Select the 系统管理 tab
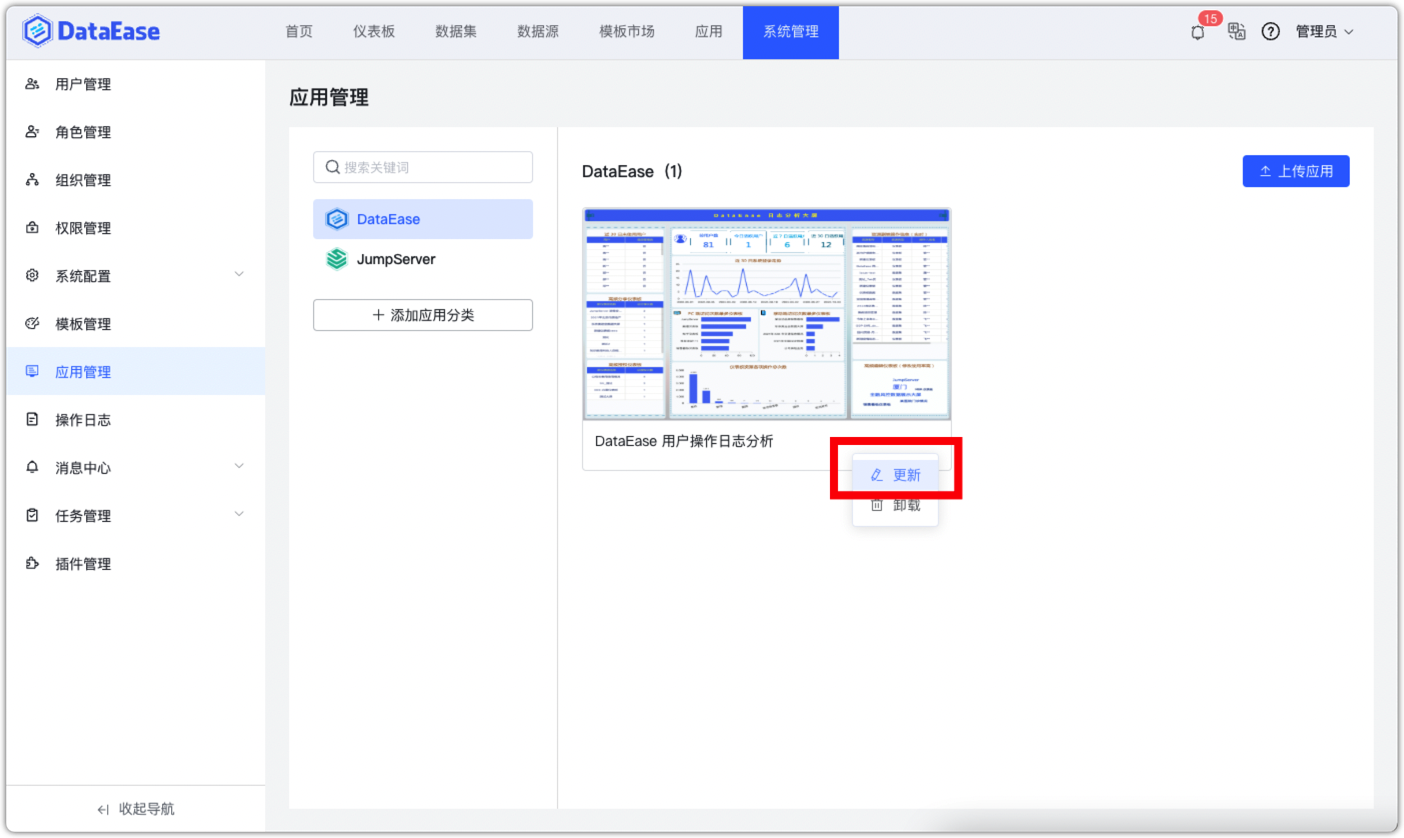 791,32
